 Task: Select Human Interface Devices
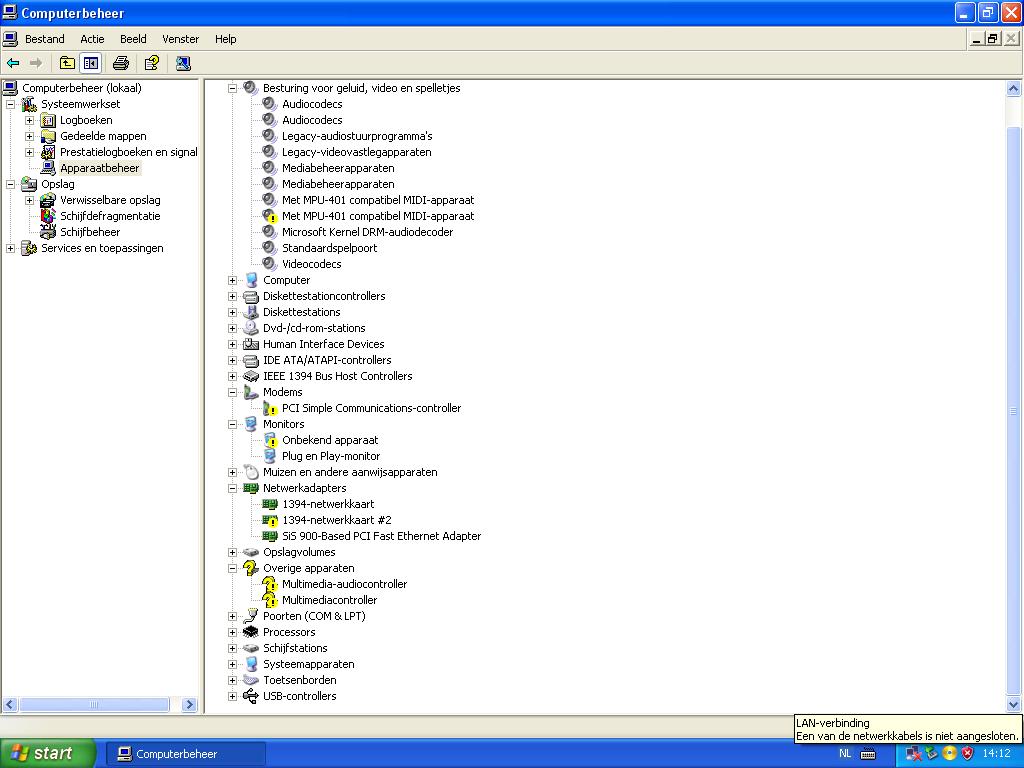(323, 344)
